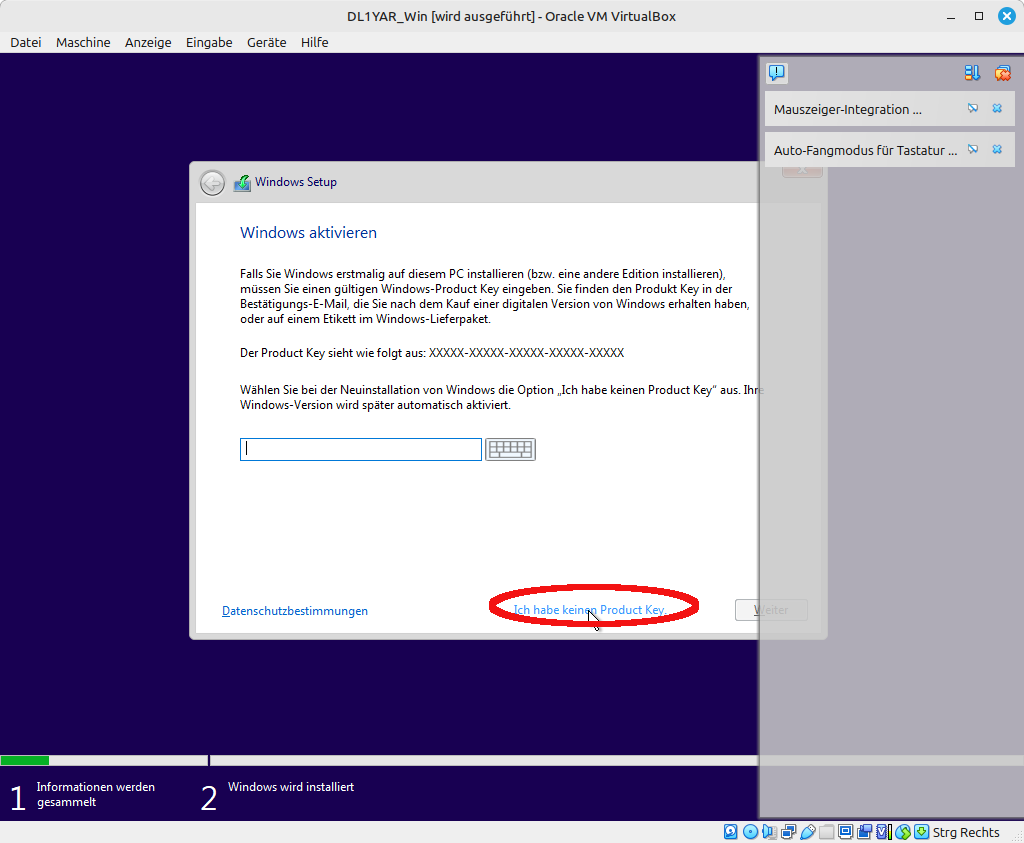The width and height of the screenshot is (1024, 843).
Task: Click the USB device status bar icon
Action: click(807, 832)
